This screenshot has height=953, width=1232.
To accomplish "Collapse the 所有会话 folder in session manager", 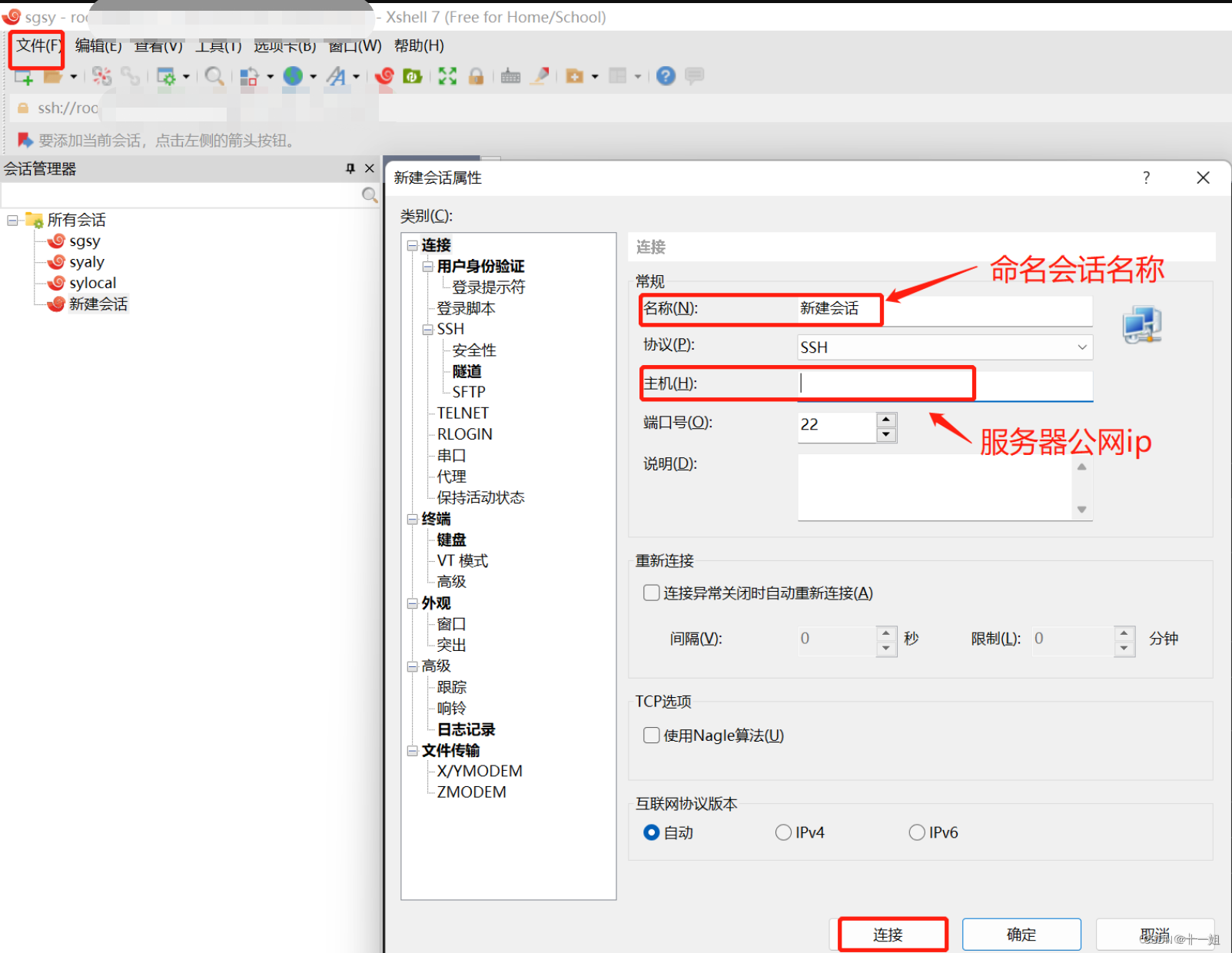I will point(12,221).
